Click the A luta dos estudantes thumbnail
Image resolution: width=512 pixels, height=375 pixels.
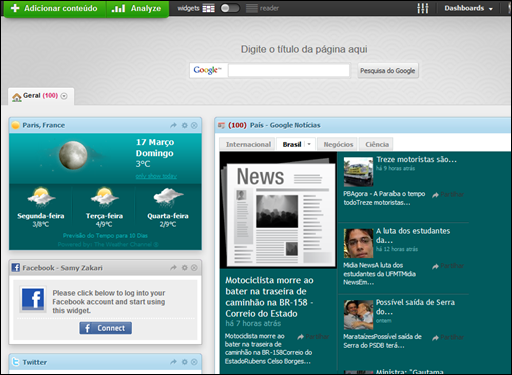click(358, 243)
